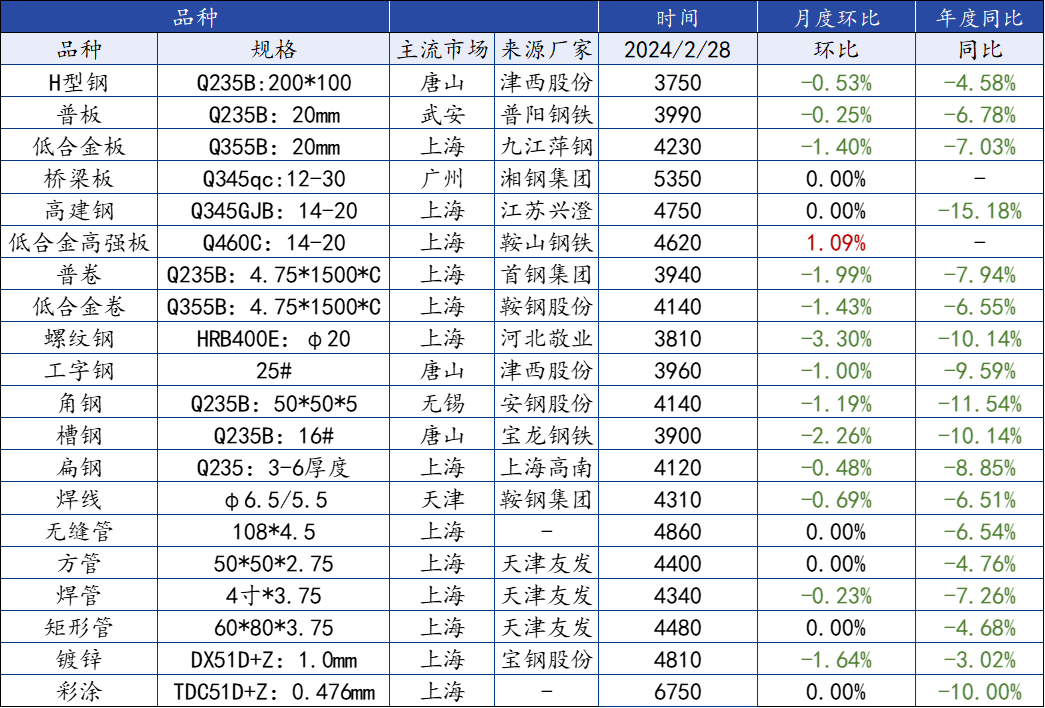
Task: Click the Q345qc:12-30 spec cell
Action: pyautogui.click(x=274, y=178)
